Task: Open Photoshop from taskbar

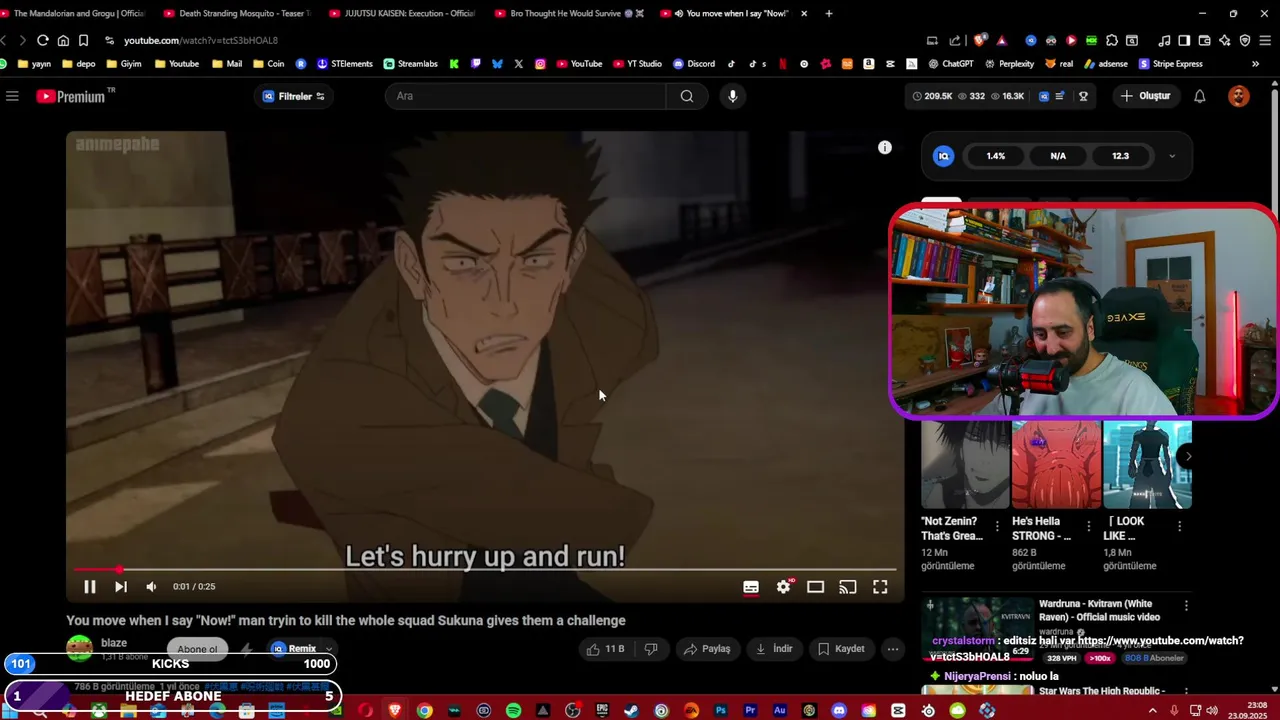Action: coord(721,711)
